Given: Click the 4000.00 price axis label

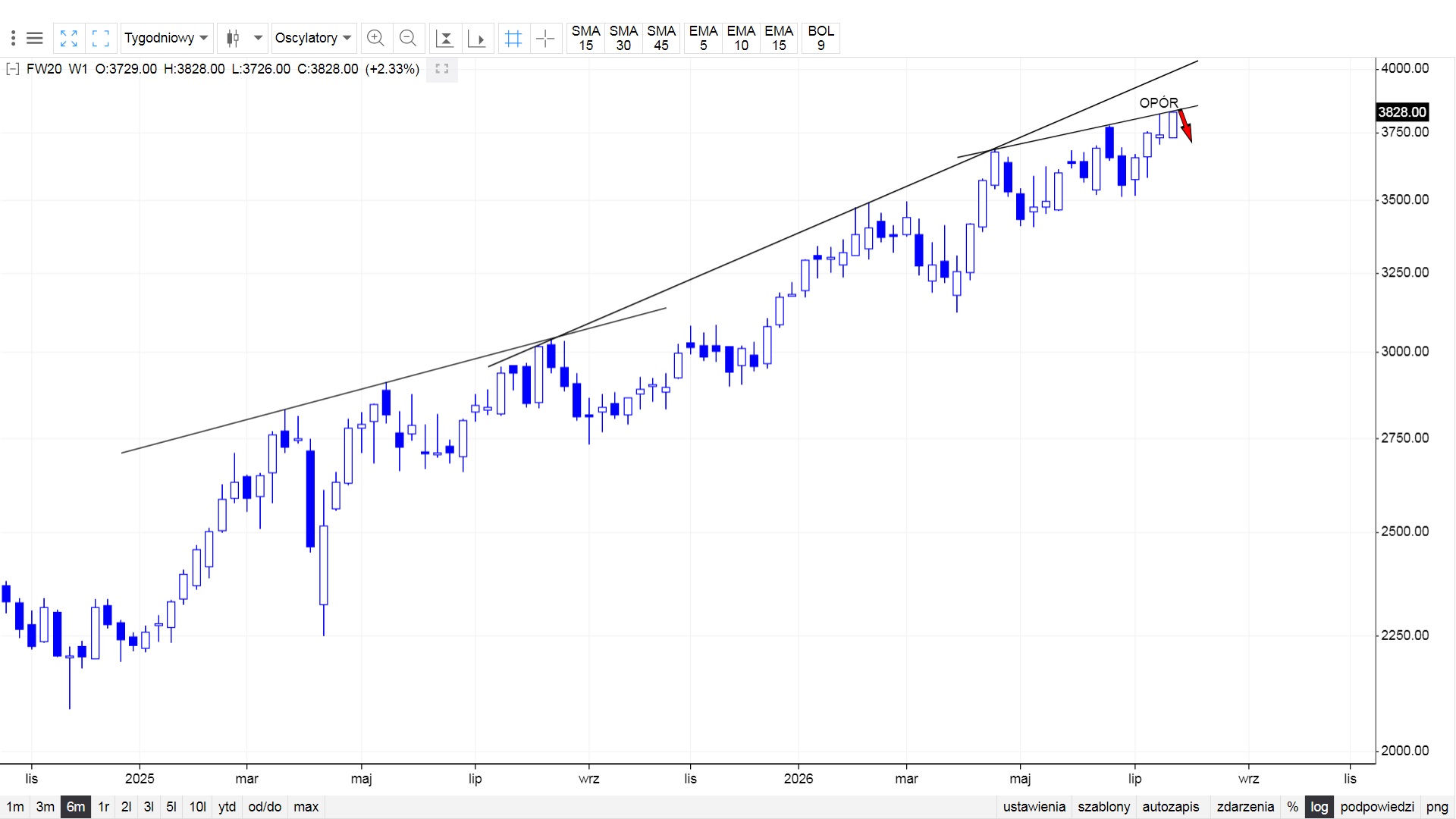Looking at the screenshot, I should (x=1404, y=68).
